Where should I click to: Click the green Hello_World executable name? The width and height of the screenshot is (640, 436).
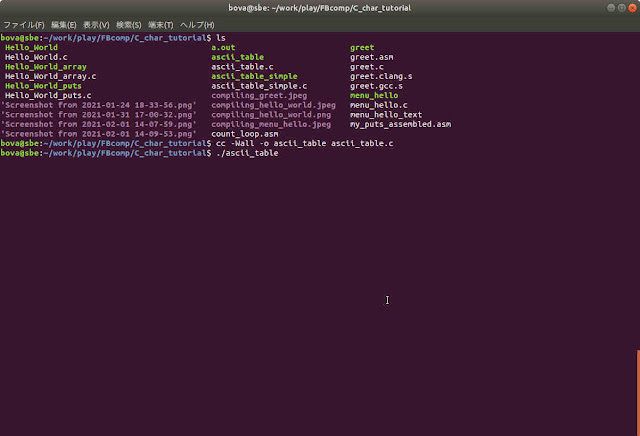[31, 47]
